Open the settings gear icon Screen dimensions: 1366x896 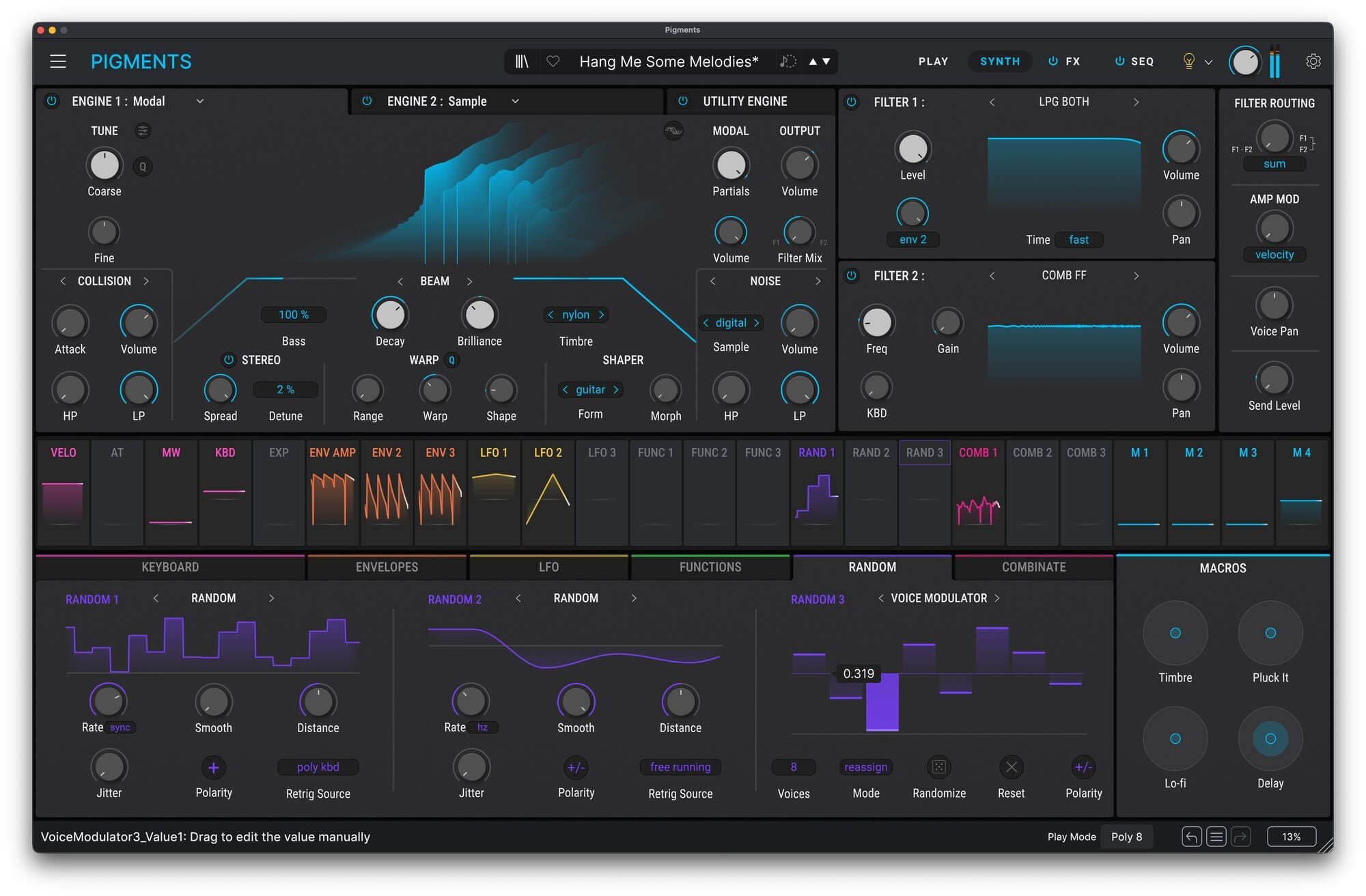click(x=1313, y=61)
